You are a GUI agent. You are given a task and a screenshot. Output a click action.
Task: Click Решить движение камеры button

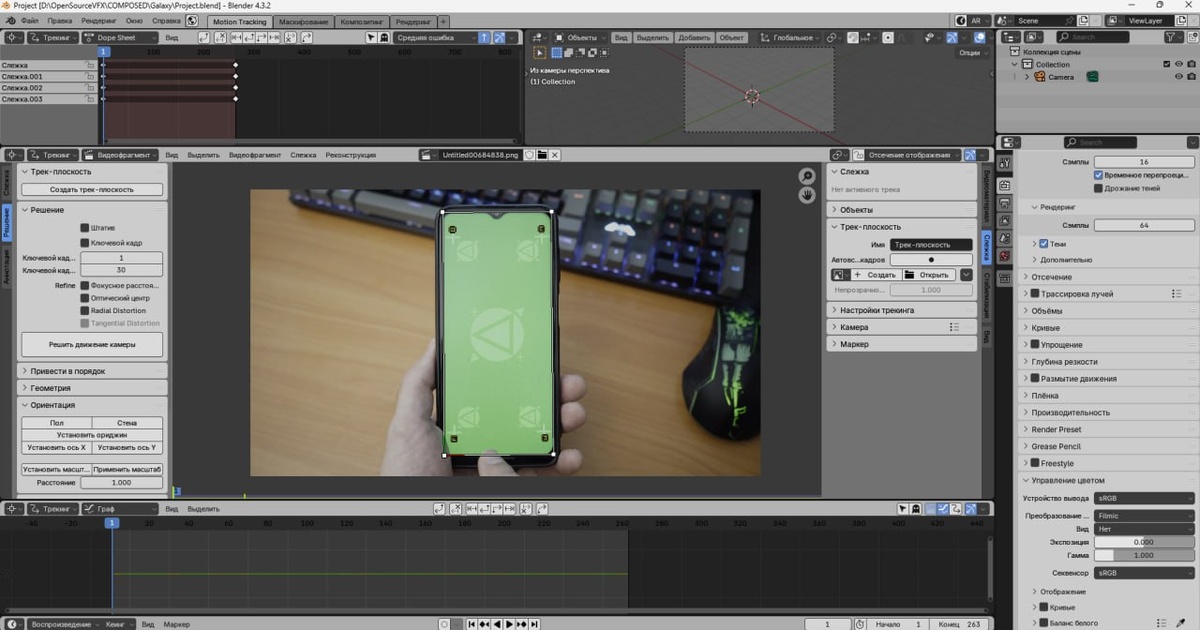click(x=92, y=344)
